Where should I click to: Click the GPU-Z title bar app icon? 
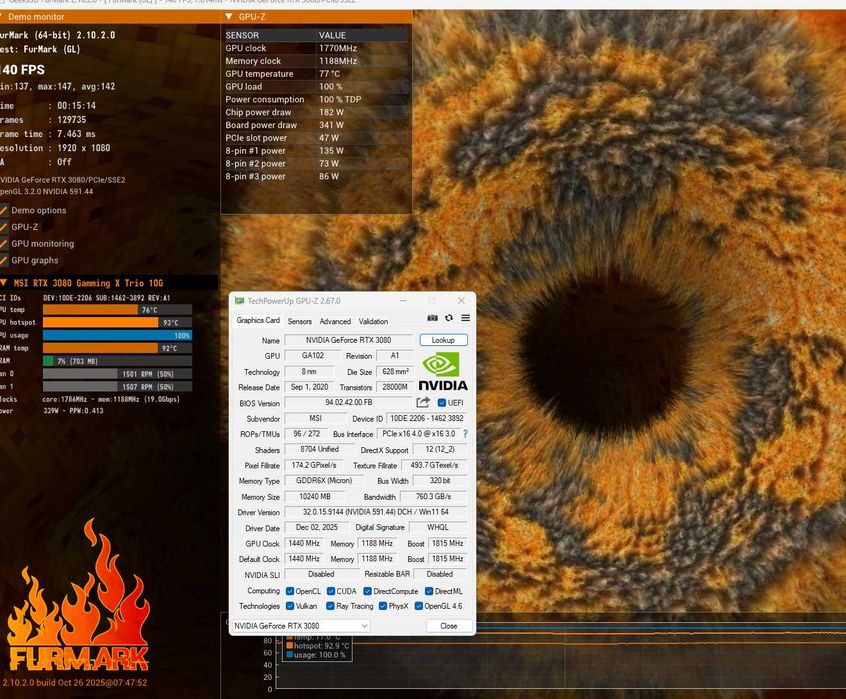coord(239,301)
